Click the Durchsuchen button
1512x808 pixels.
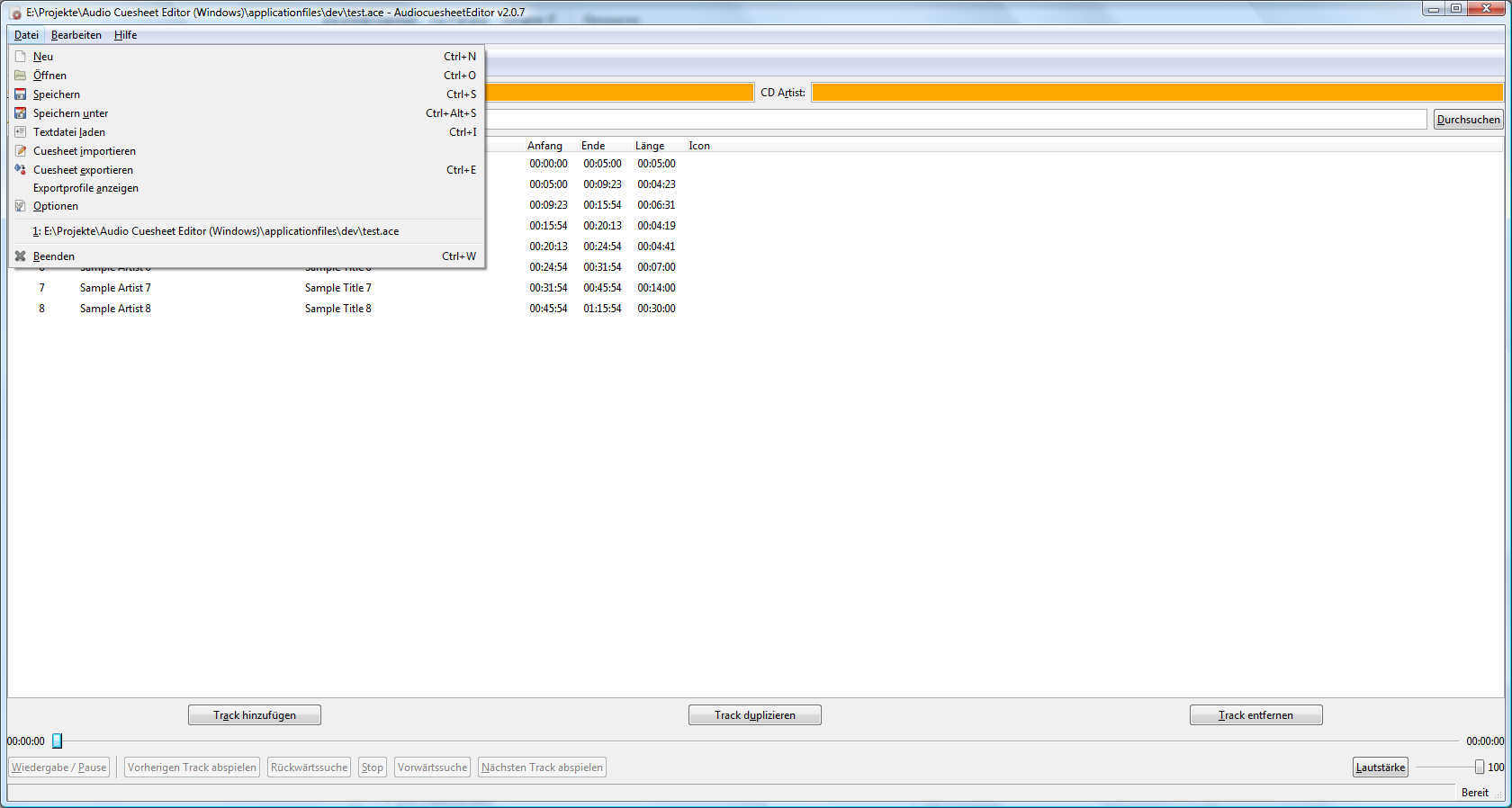(1468, 120)
